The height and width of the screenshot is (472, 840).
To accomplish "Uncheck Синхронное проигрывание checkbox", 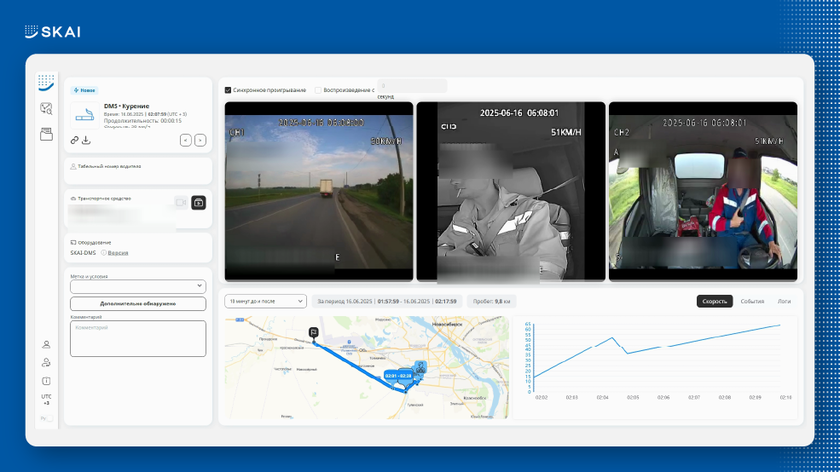I will pos(228,90).
